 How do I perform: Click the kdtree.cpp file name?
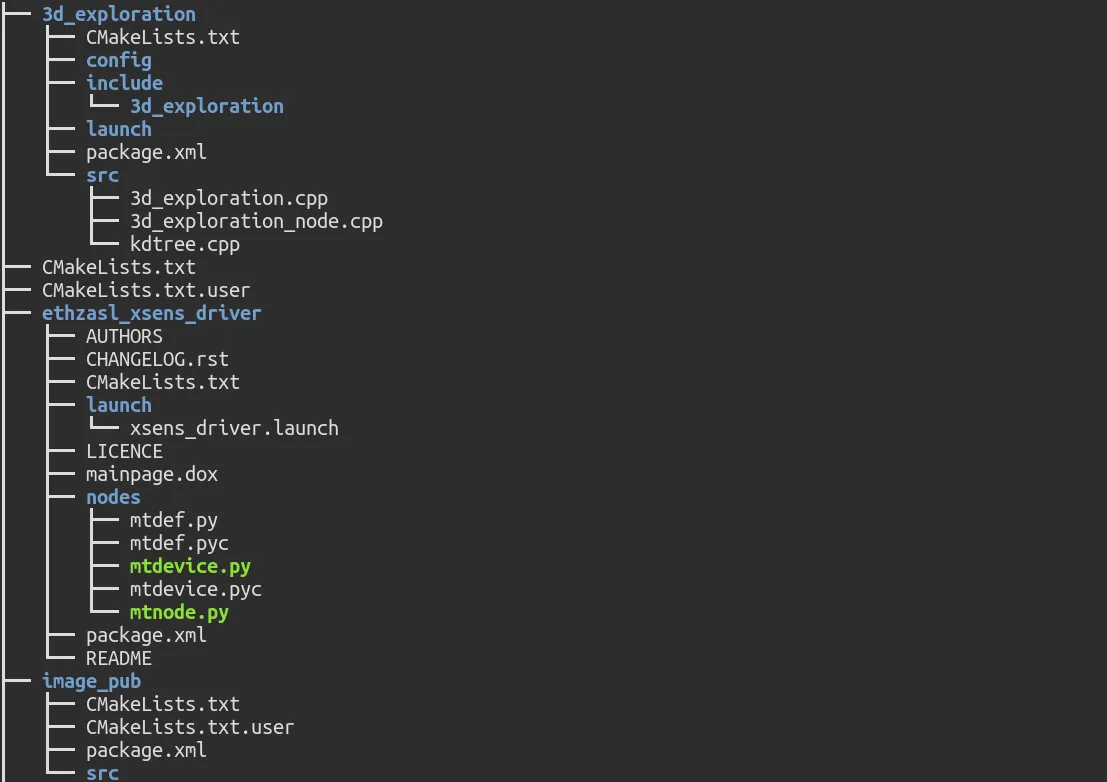[184, 244]
